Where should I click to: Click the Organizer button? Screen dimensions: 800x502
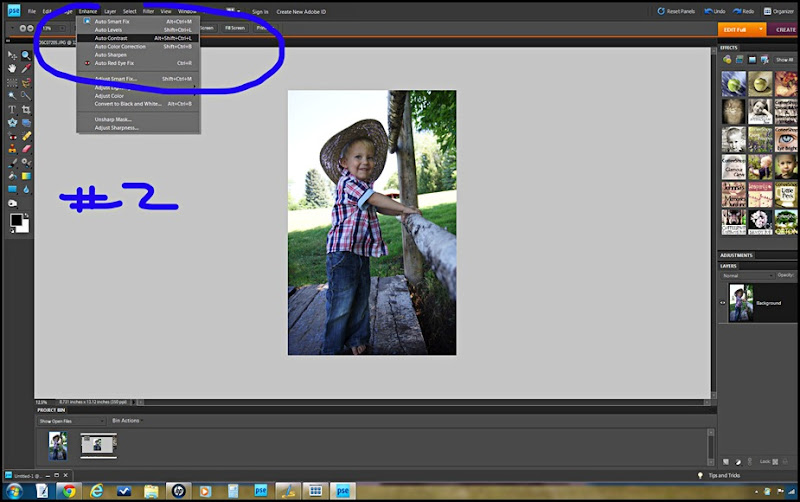pyautogui.click(x=778, y=11)
